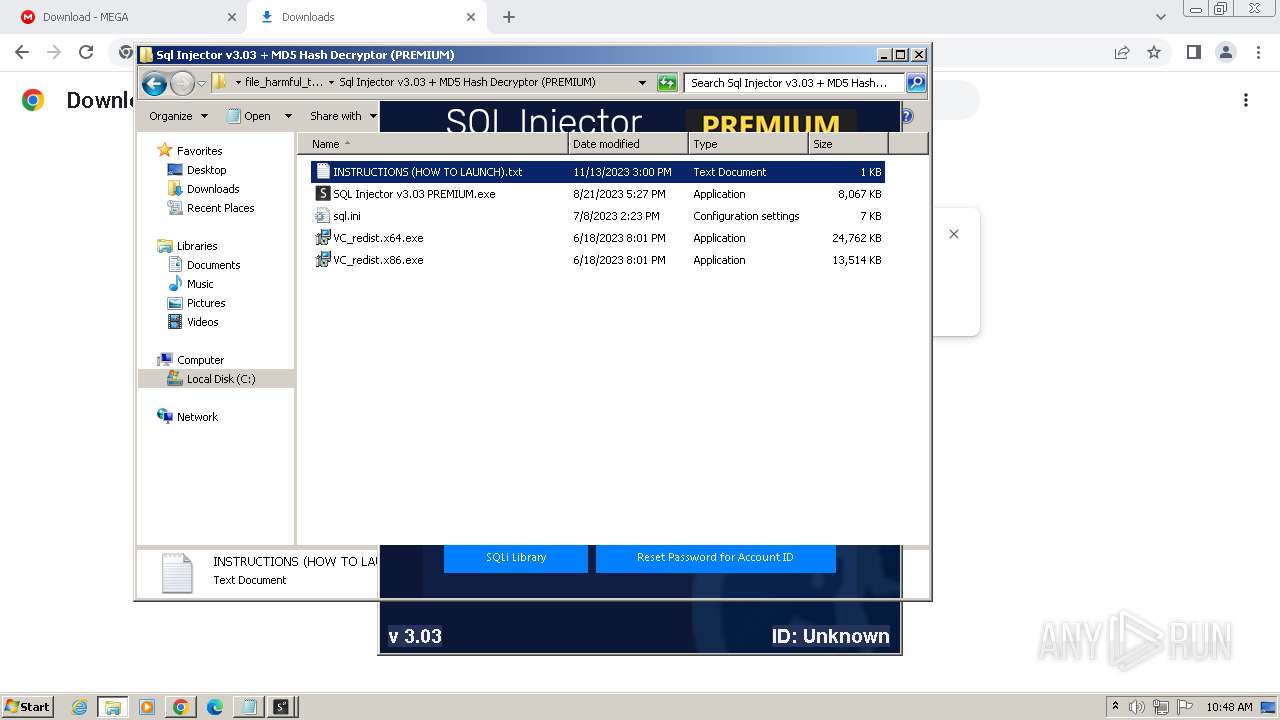Click the file_harmful folder breadcrumb in address bar
The width and height of the screenshot is (1280, 720).
tap(284, 83)
